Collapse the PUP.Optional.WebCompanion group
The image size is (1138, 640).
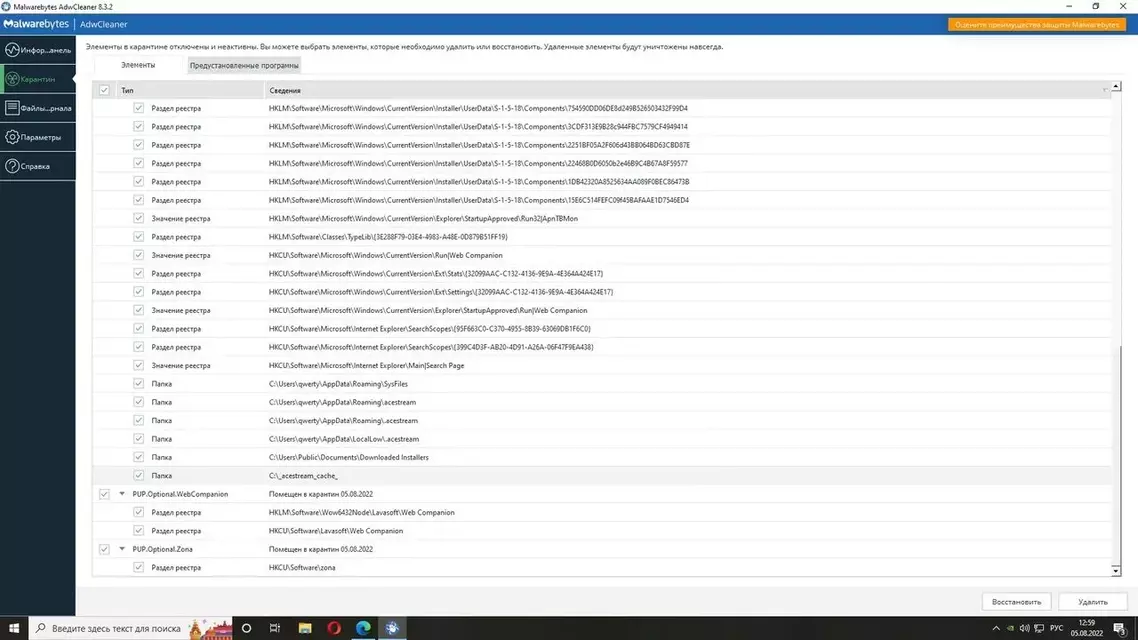click(x=122, y=494)
